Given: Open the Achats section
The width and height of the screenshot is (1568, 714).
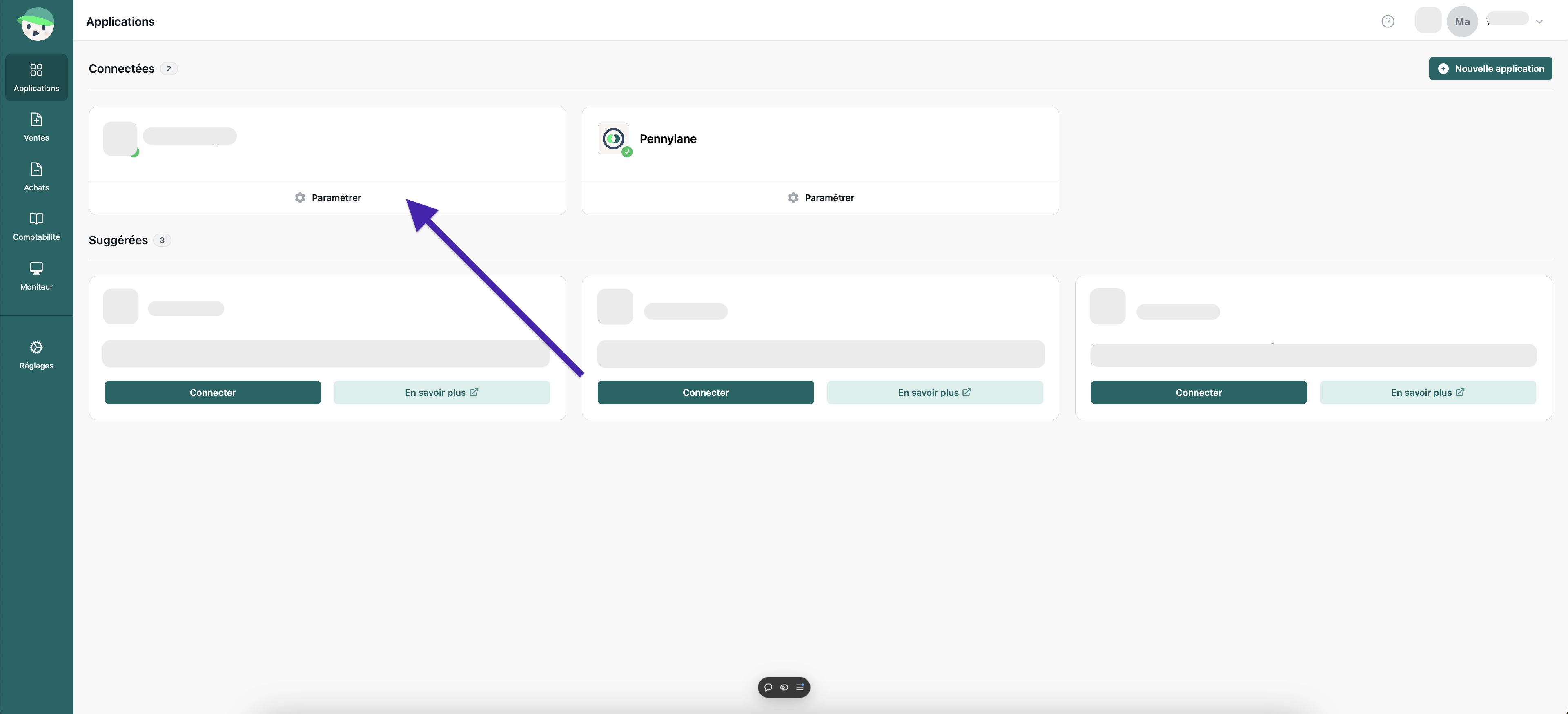Looking at the screenshot, I should pyautogui.click(x=36, y=176).
